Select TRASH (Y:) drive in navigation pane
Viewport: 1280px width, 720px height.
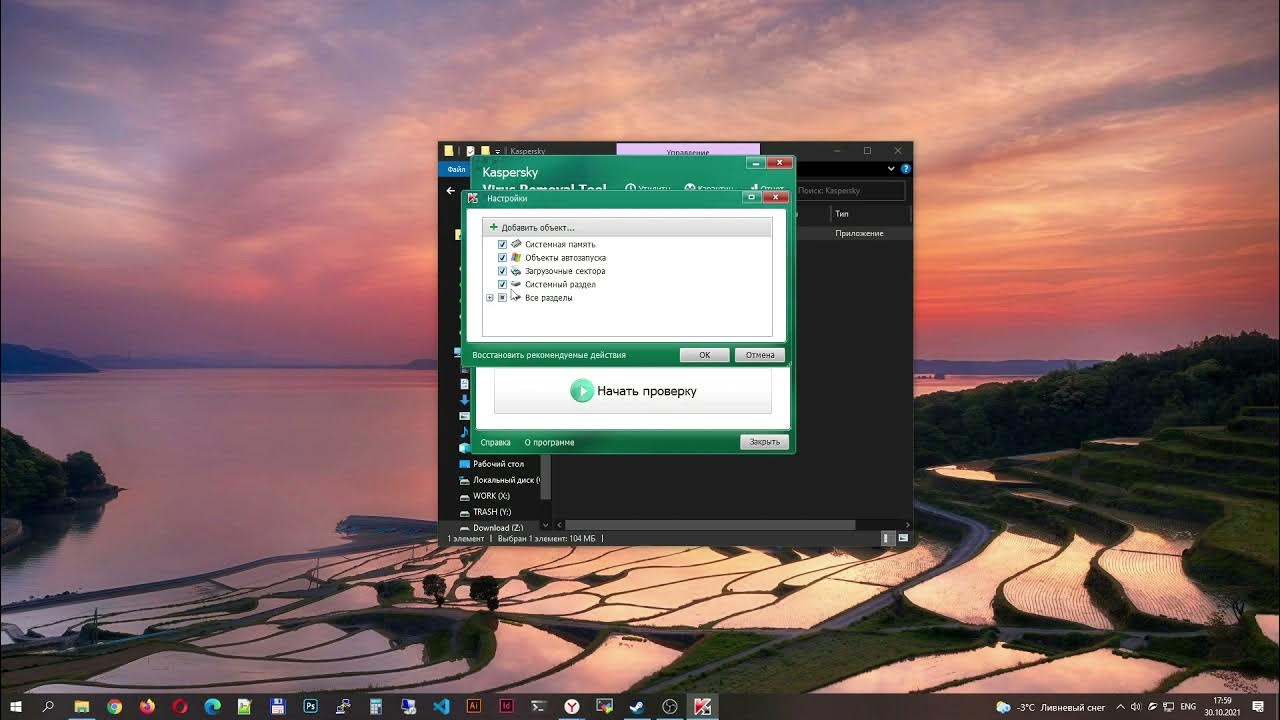491,512
